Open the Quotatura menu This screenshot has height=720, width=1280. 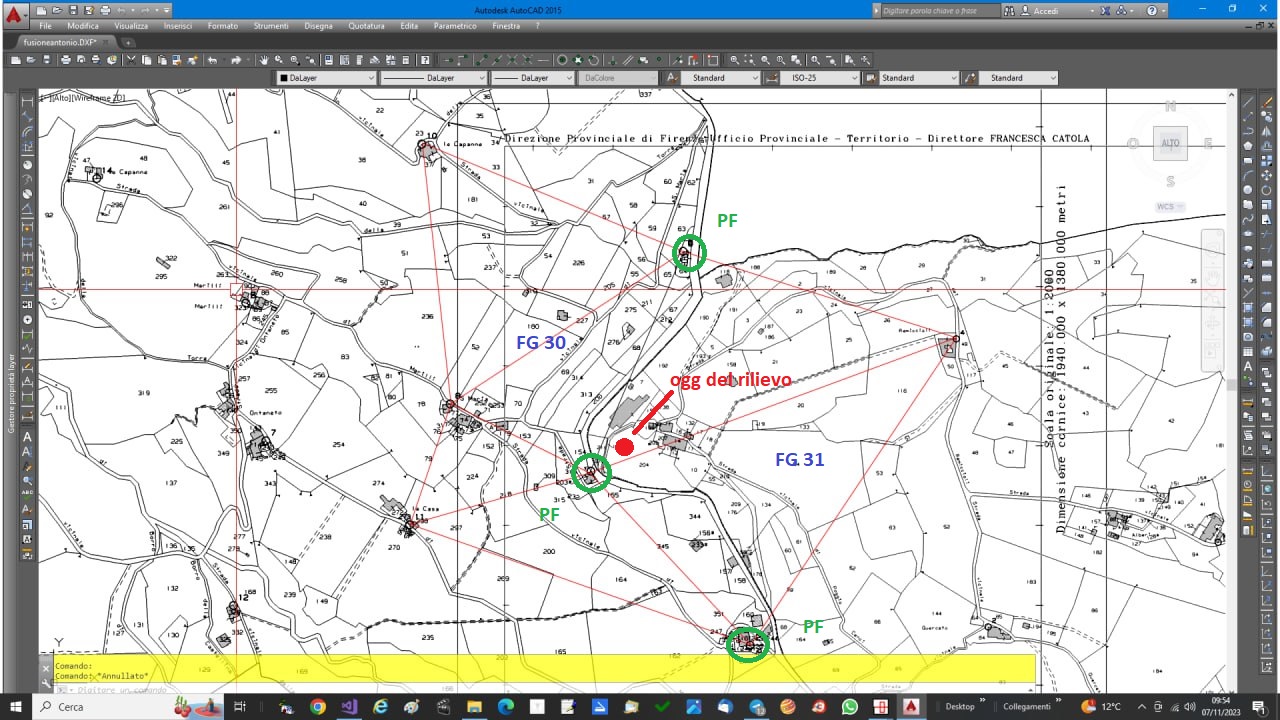366,26
